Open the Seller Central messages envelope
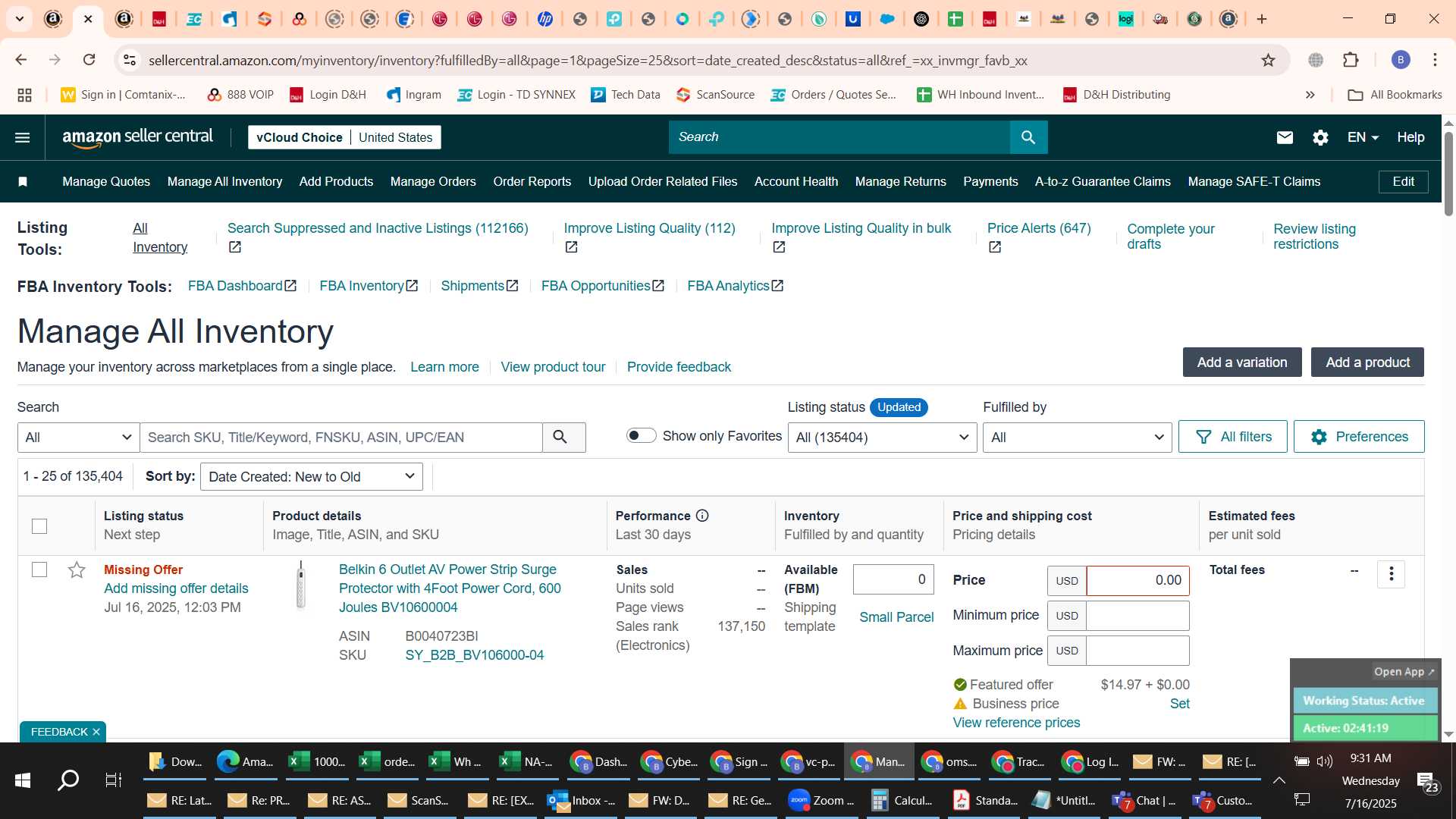Viewport: 1456px width, 819px height. click(1284, 137)
